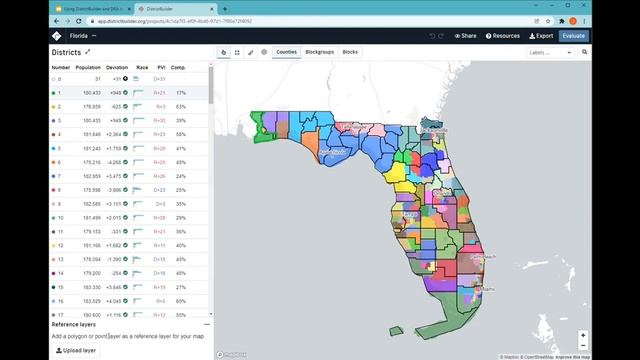Click the undo arrow icon
Viewport: 640px width, 360px height.
point(432,36)
